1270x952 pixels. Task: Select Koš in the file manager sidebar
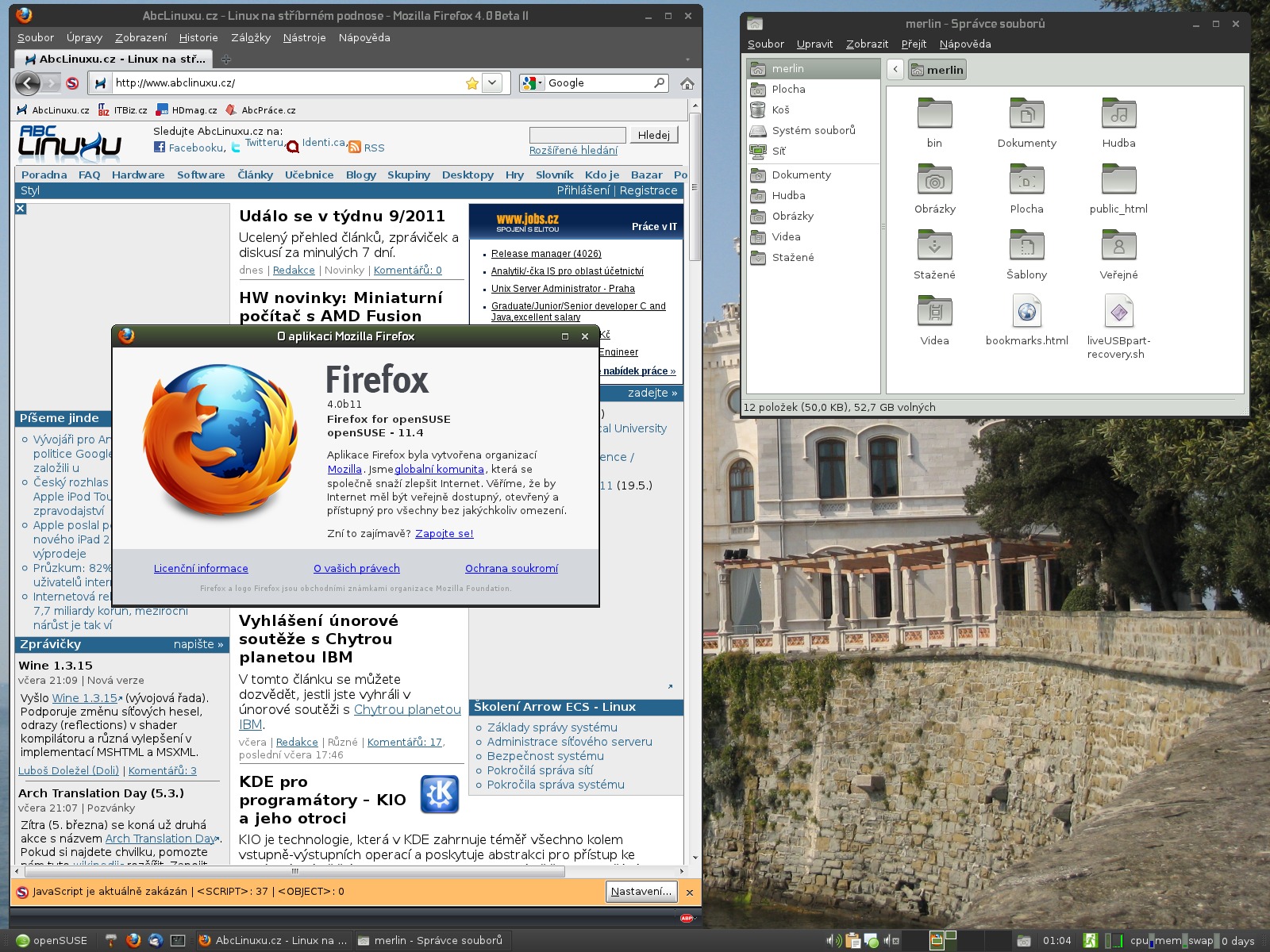click(780, 110)
